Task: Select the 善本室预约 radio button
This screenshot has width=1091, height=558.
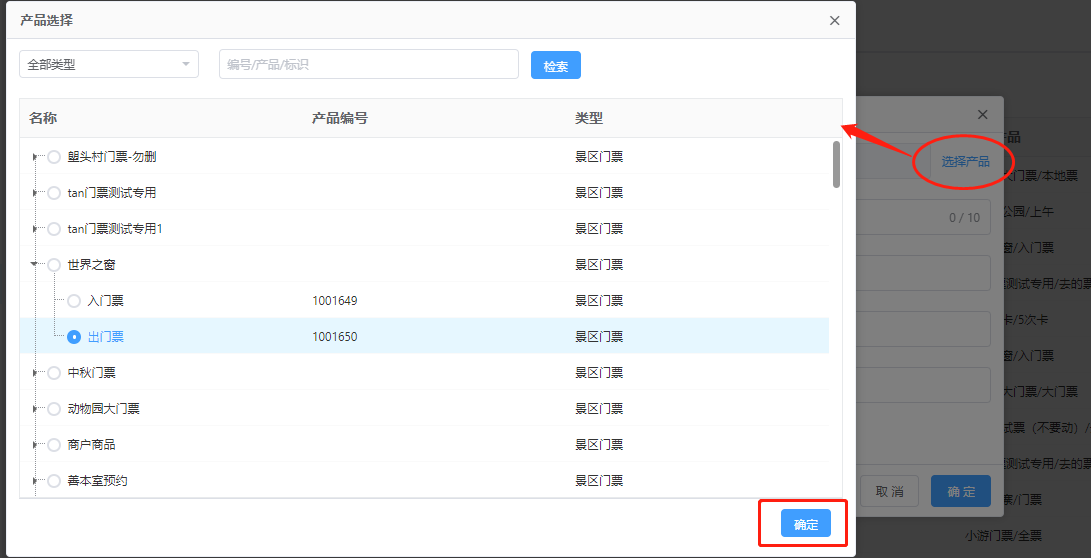Action: [54, 481]
